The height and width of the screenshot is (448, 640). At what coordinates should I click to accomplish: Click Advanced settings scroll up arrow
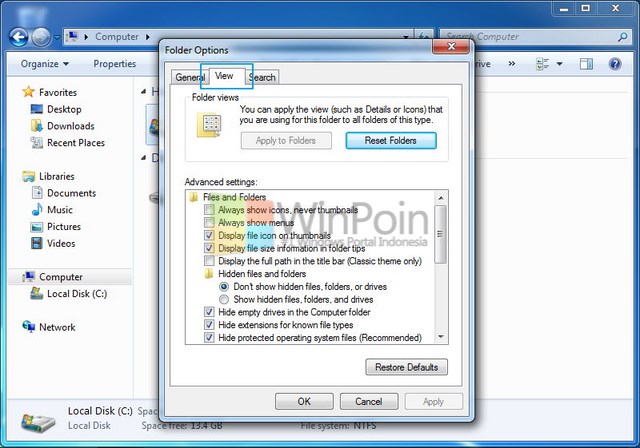(441, 198)
